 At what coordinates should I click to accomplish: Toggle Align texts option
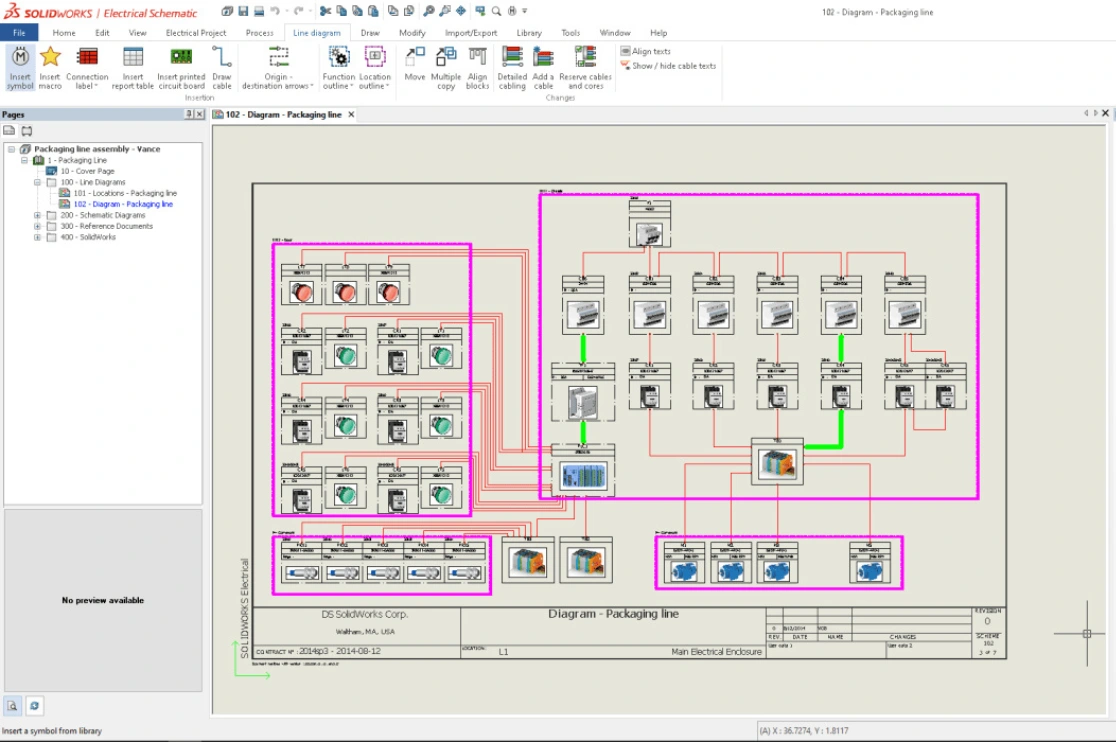click(x=645, y=51)
